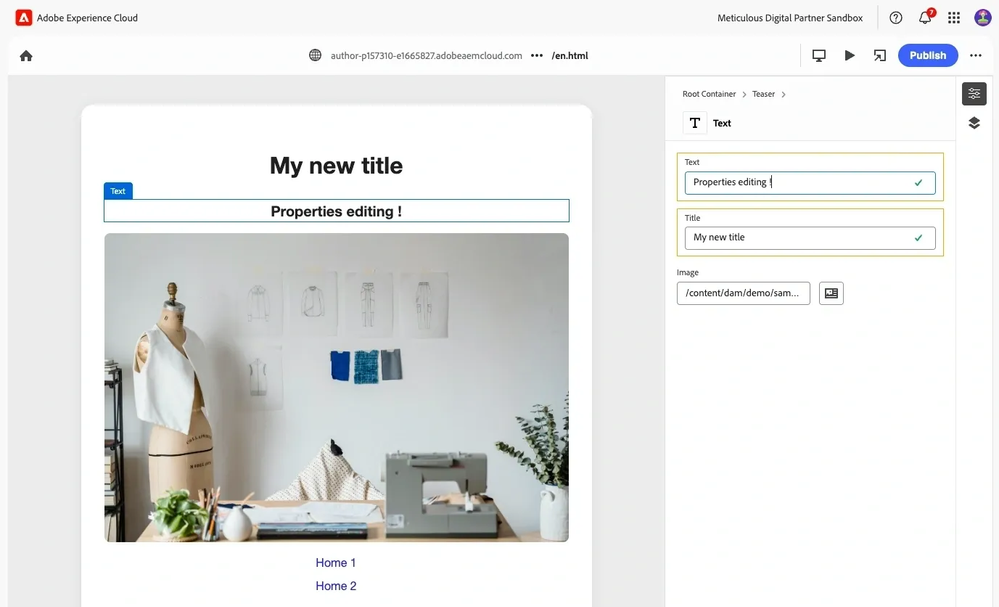999x607 pixels.
Task: Show the Content tree layers icon
Action: (x=974, y=123)
